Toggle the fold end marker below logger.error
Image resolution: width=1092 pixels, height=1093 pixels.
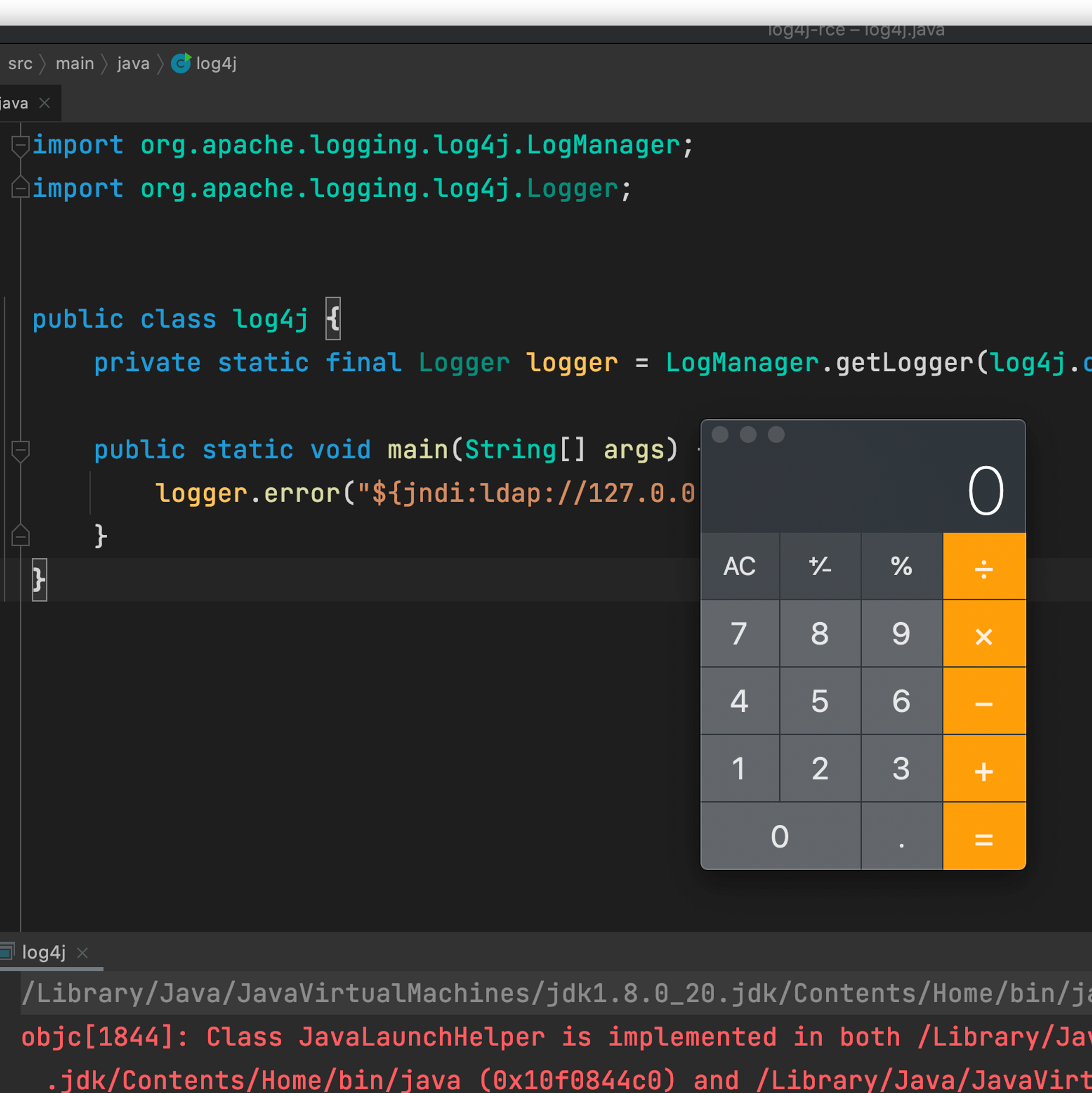click(20, 535)
